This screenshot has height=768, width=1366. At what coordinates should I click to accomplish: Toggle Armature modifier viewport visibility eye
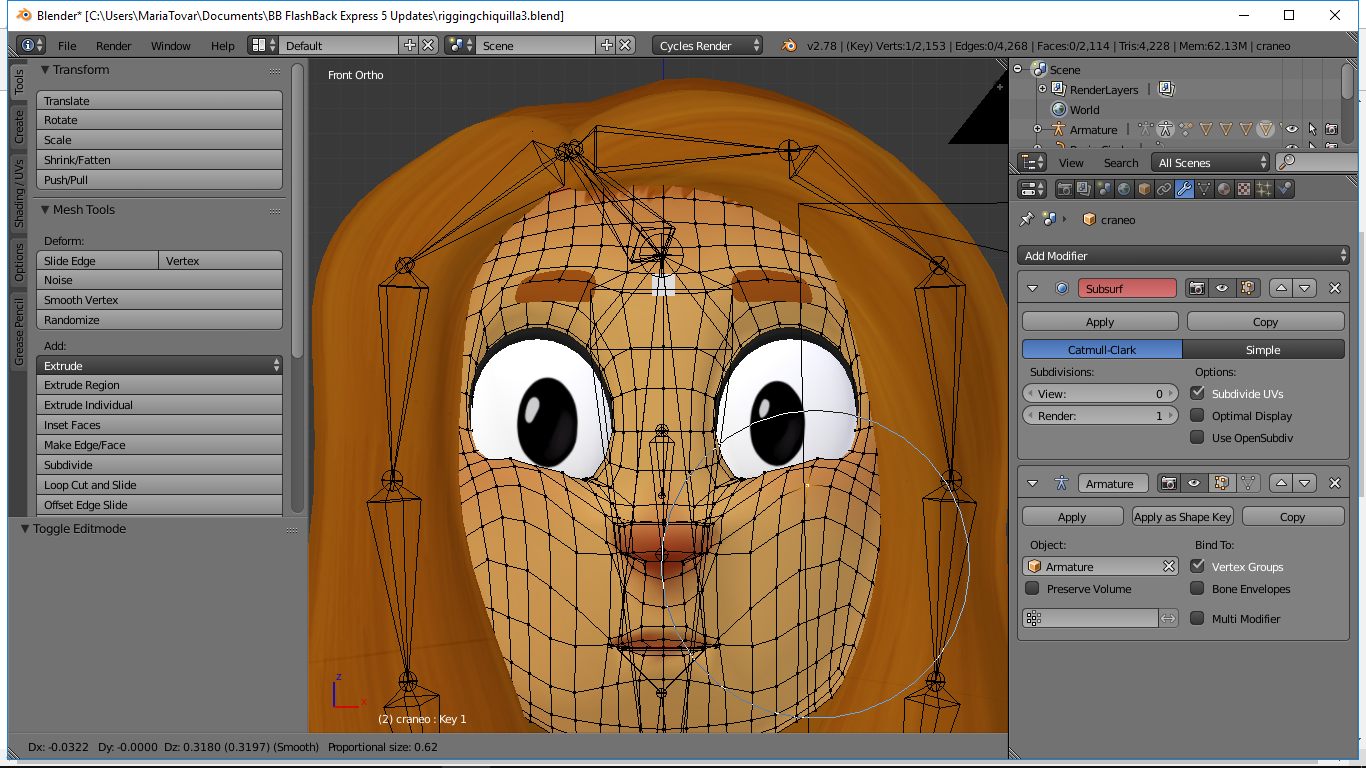1194,483
